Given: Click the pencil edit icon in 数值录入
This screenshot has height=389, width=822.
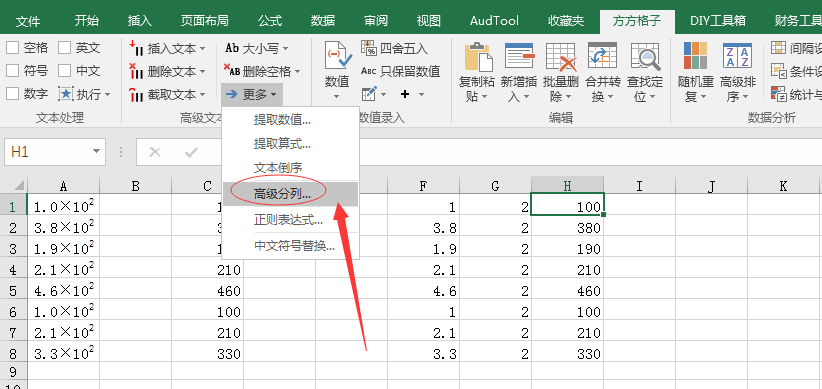Looking at the screenshot, I should (370, 94).
